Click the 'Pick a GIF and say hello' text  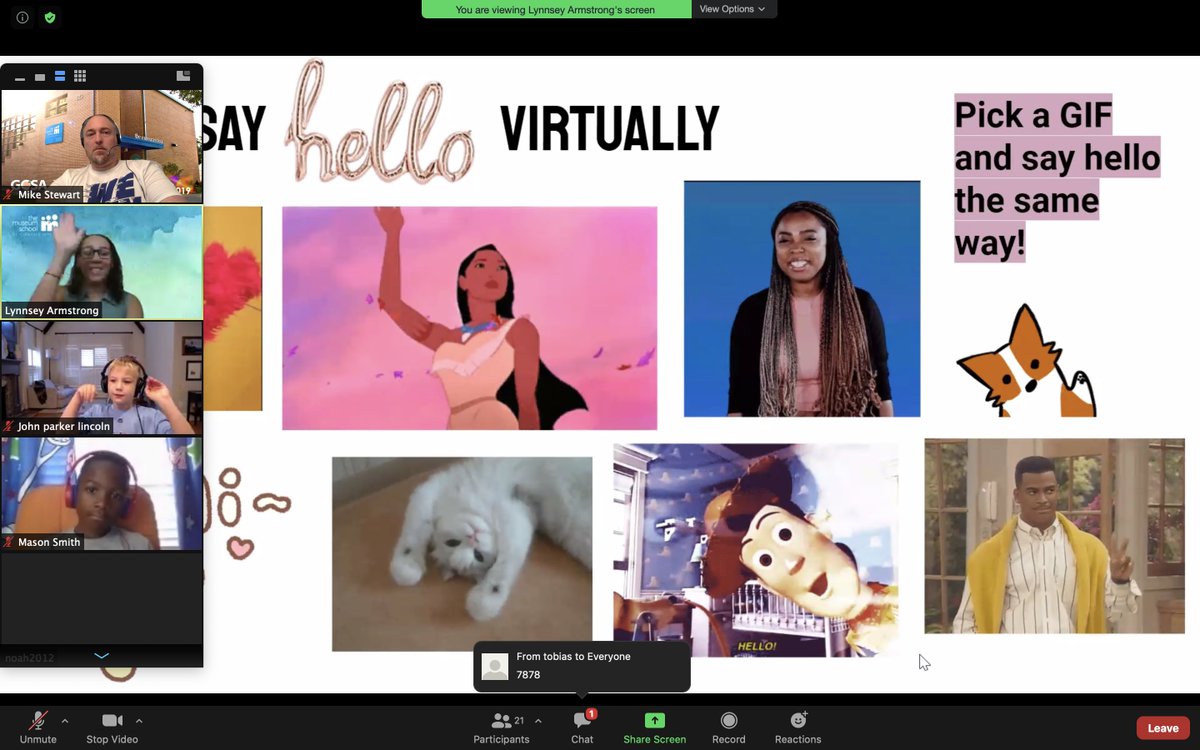click(1056, 178)
